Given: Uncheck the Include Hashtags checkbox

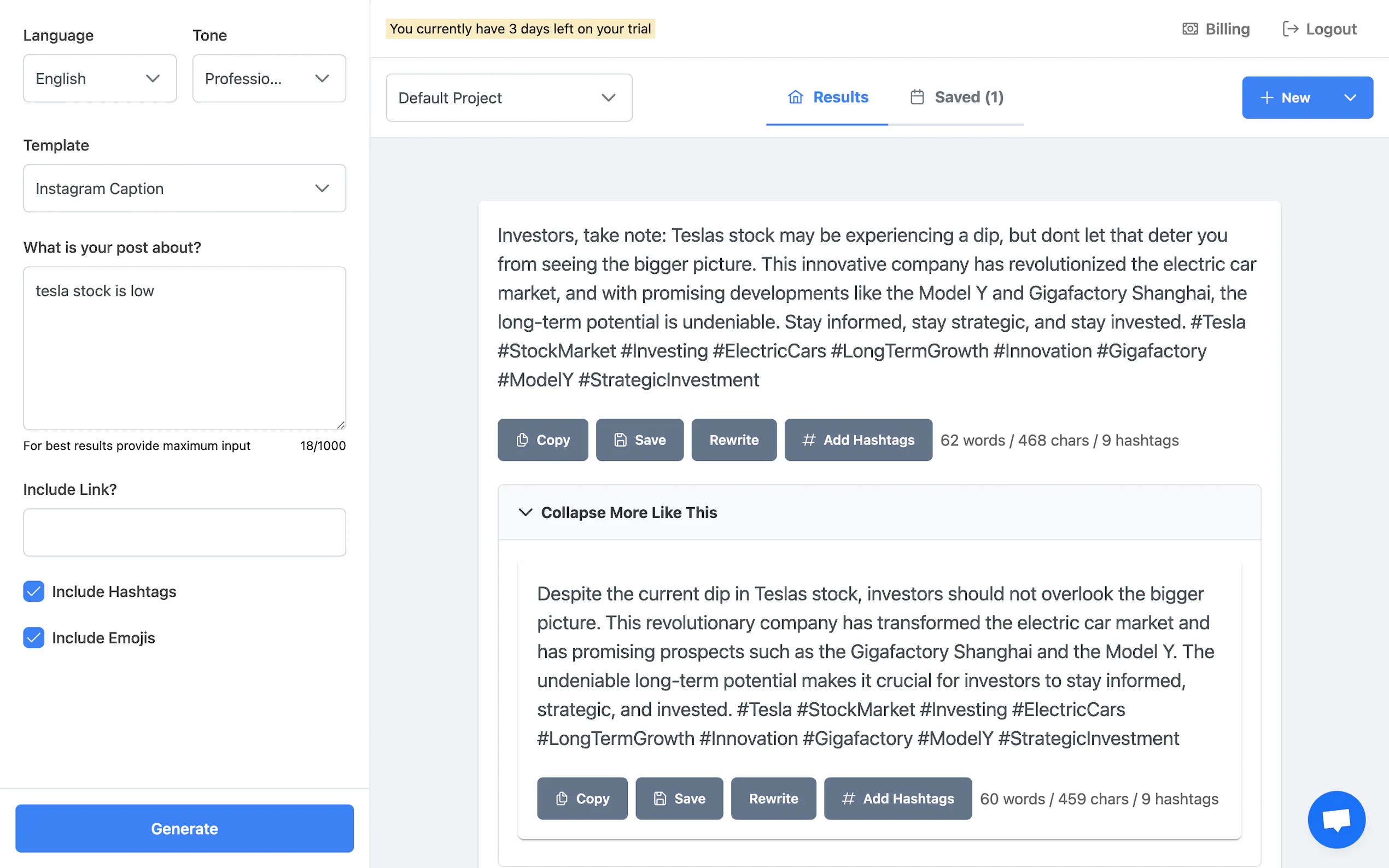Looking at the screenshot, I should tap(34, 591).
